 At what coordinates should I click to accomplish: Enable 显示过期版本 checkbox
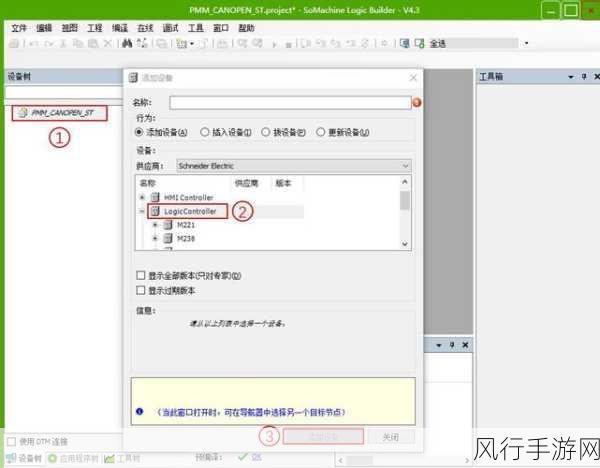tap(141, 290)
